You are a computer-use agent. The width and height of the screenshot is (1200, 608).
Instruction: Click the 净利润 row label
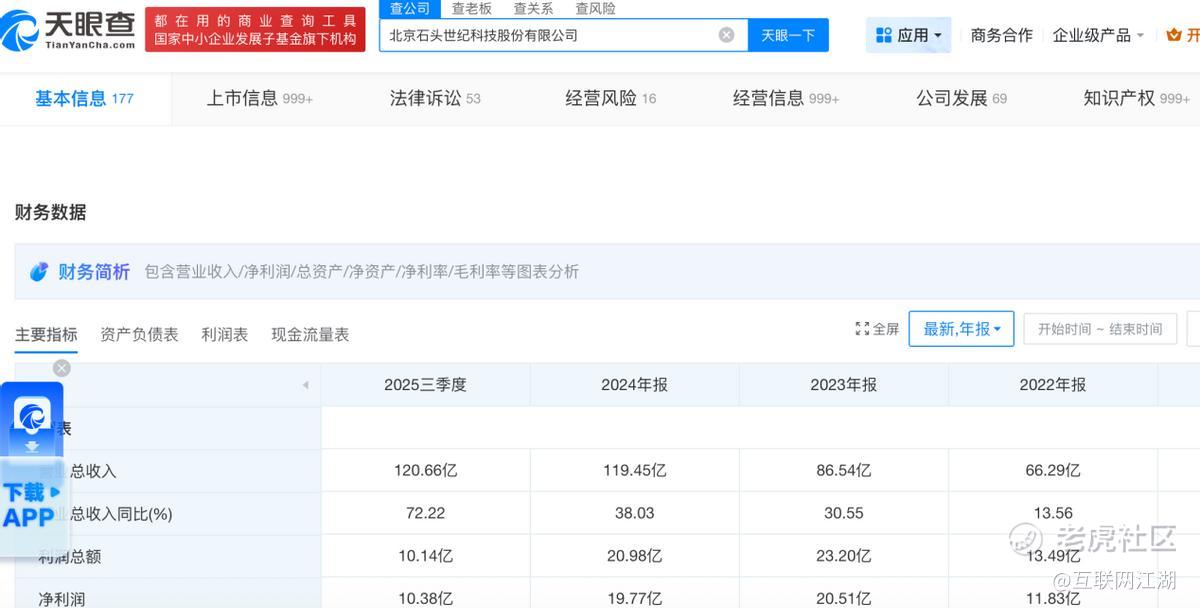click(x=61, y=599)
